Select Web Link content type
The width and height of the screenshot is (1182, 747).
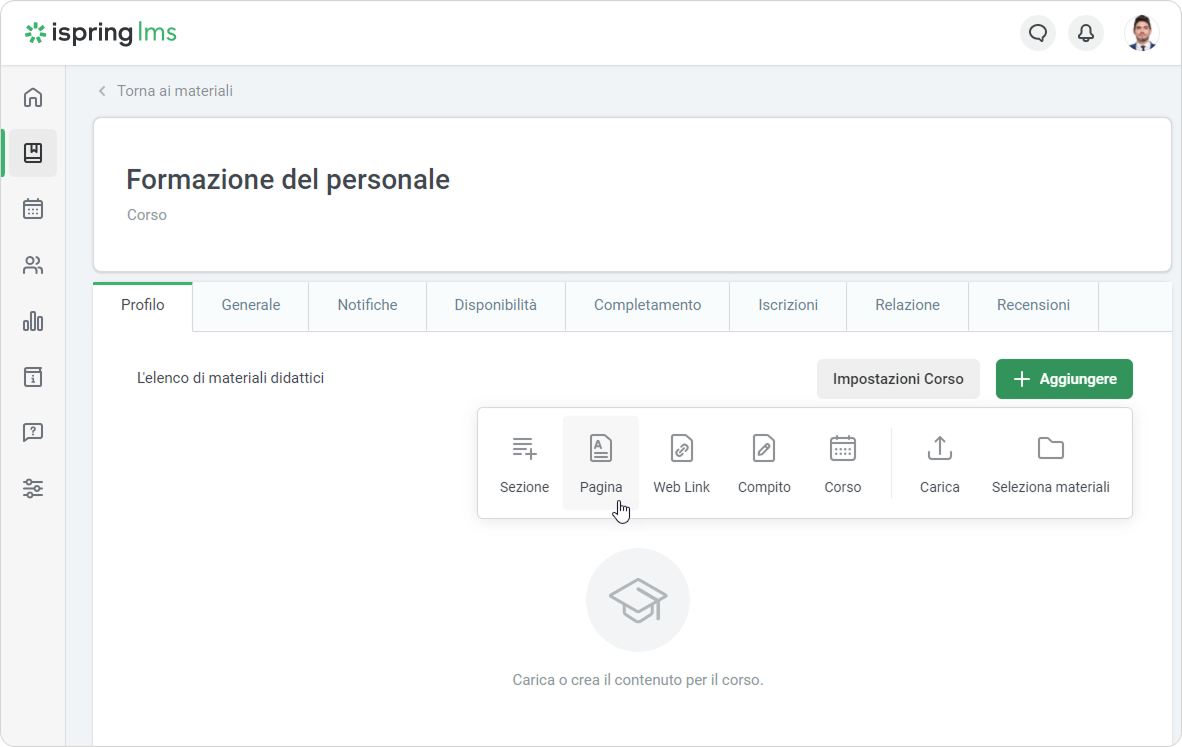[681, 463]
